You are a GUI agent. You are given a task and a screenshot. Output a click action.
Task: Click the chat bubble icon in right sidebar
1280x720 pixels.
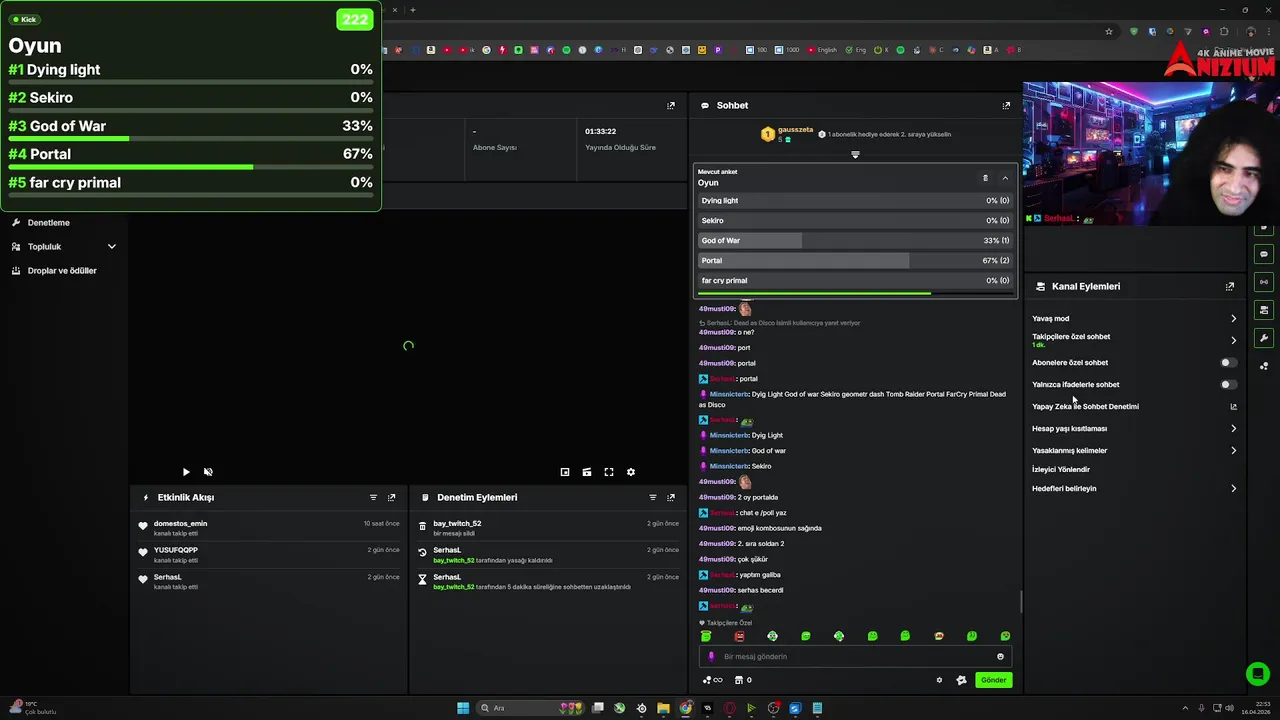[x=1264, y=254]
